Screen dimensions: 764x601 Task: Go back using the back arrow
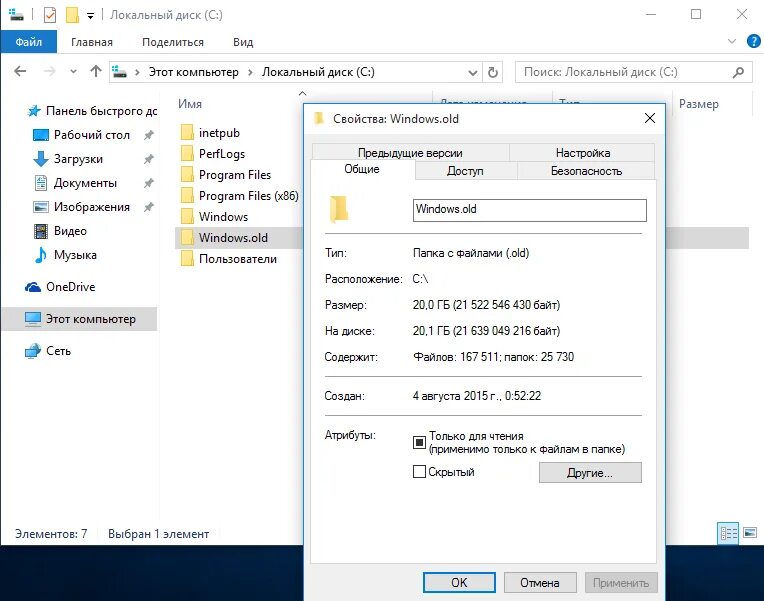coord(20,72)
